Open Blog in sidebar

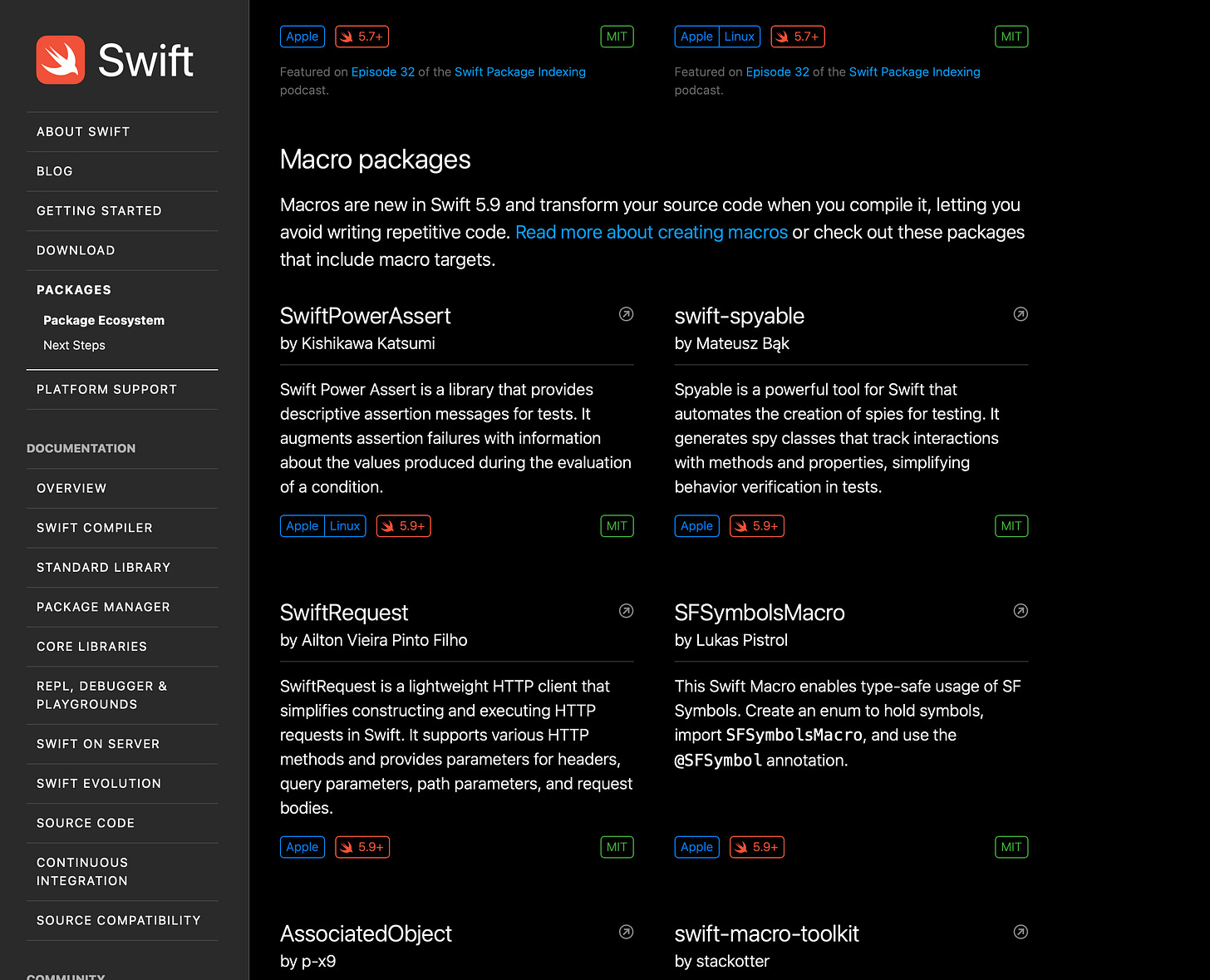tap(55, 171)
